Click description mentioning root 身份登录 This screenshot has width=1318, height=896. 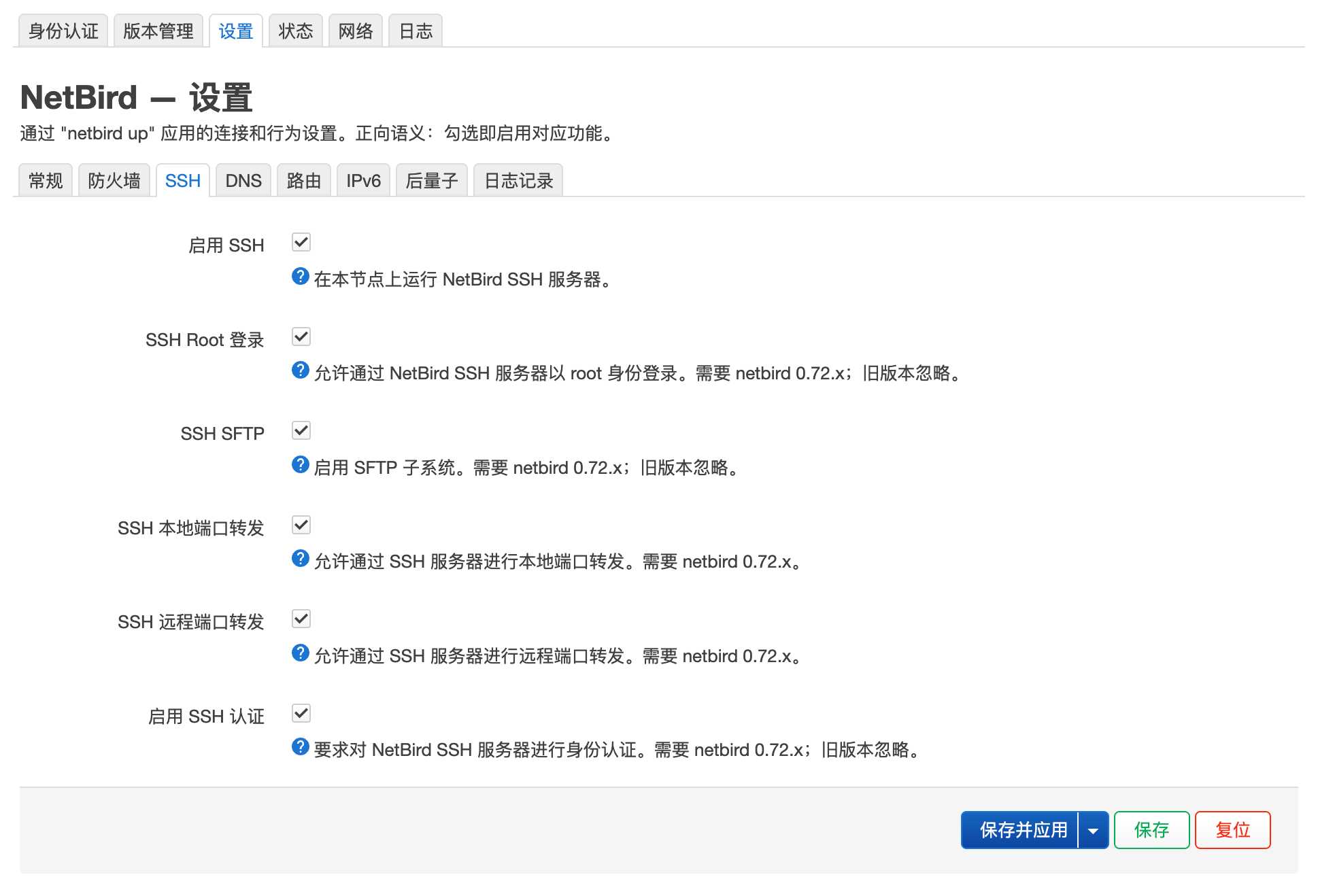point(639,373)
